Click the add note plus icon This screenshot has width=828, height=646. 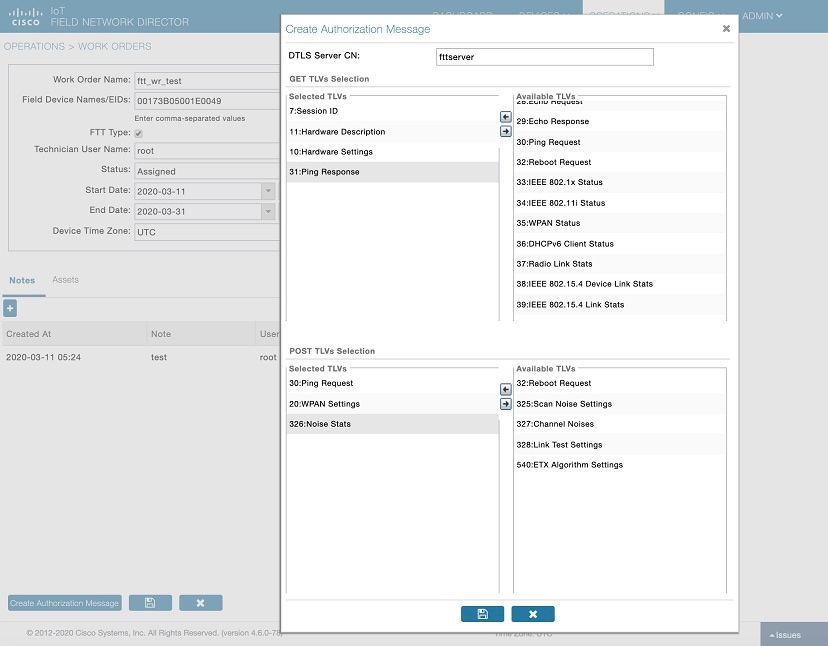[9, 308]
